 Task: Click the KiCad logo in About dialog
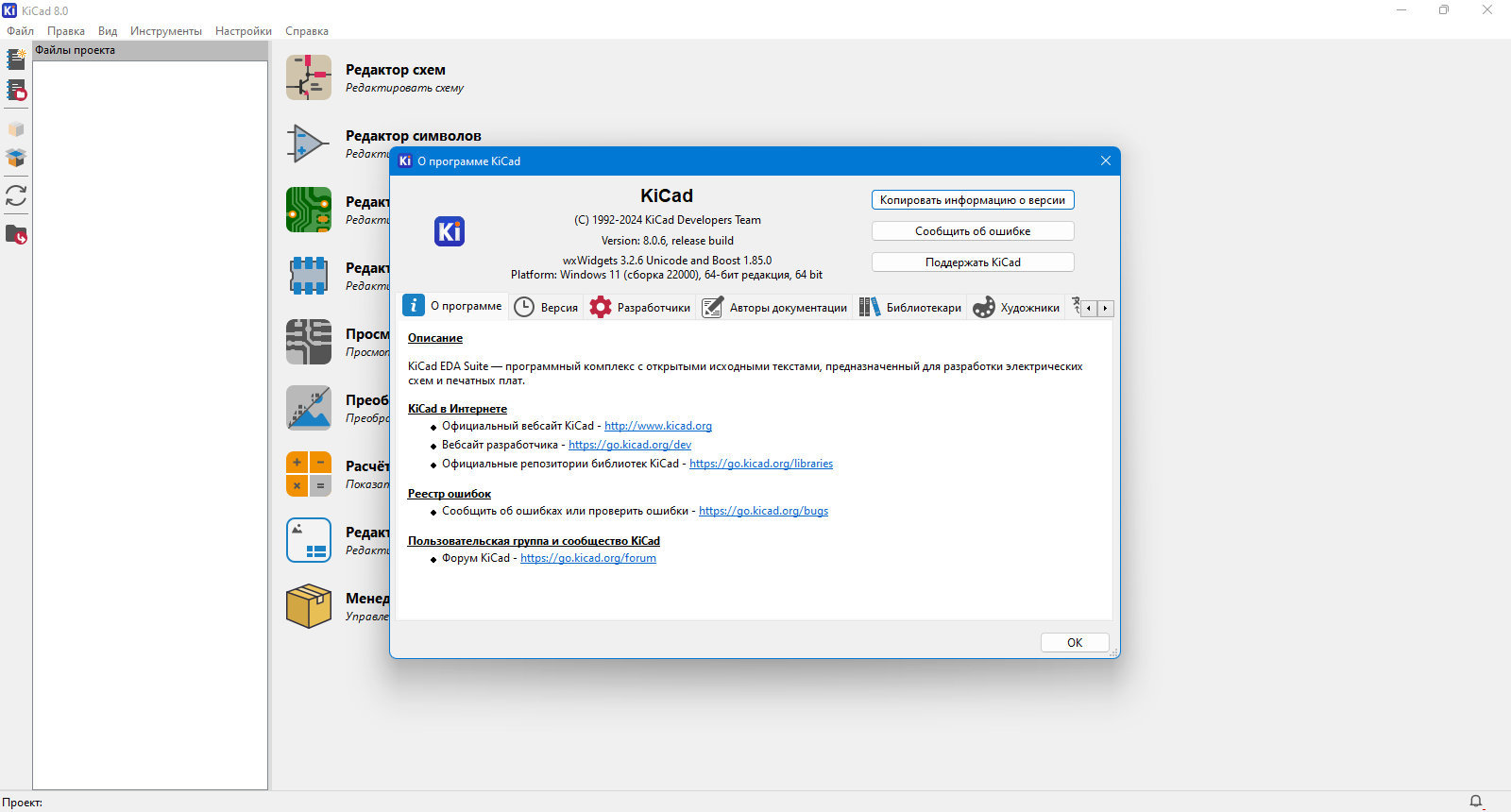(450, 231)
